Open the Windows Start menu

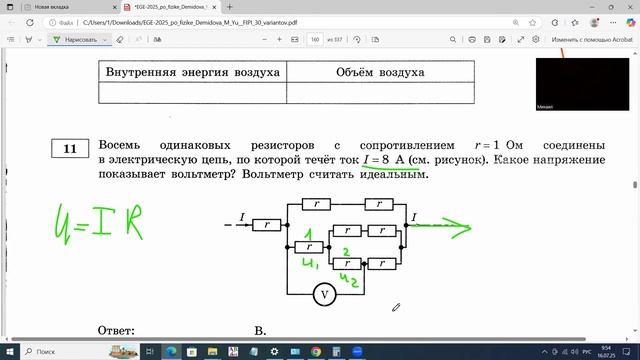pyautogui.click(x=9, y=351)
